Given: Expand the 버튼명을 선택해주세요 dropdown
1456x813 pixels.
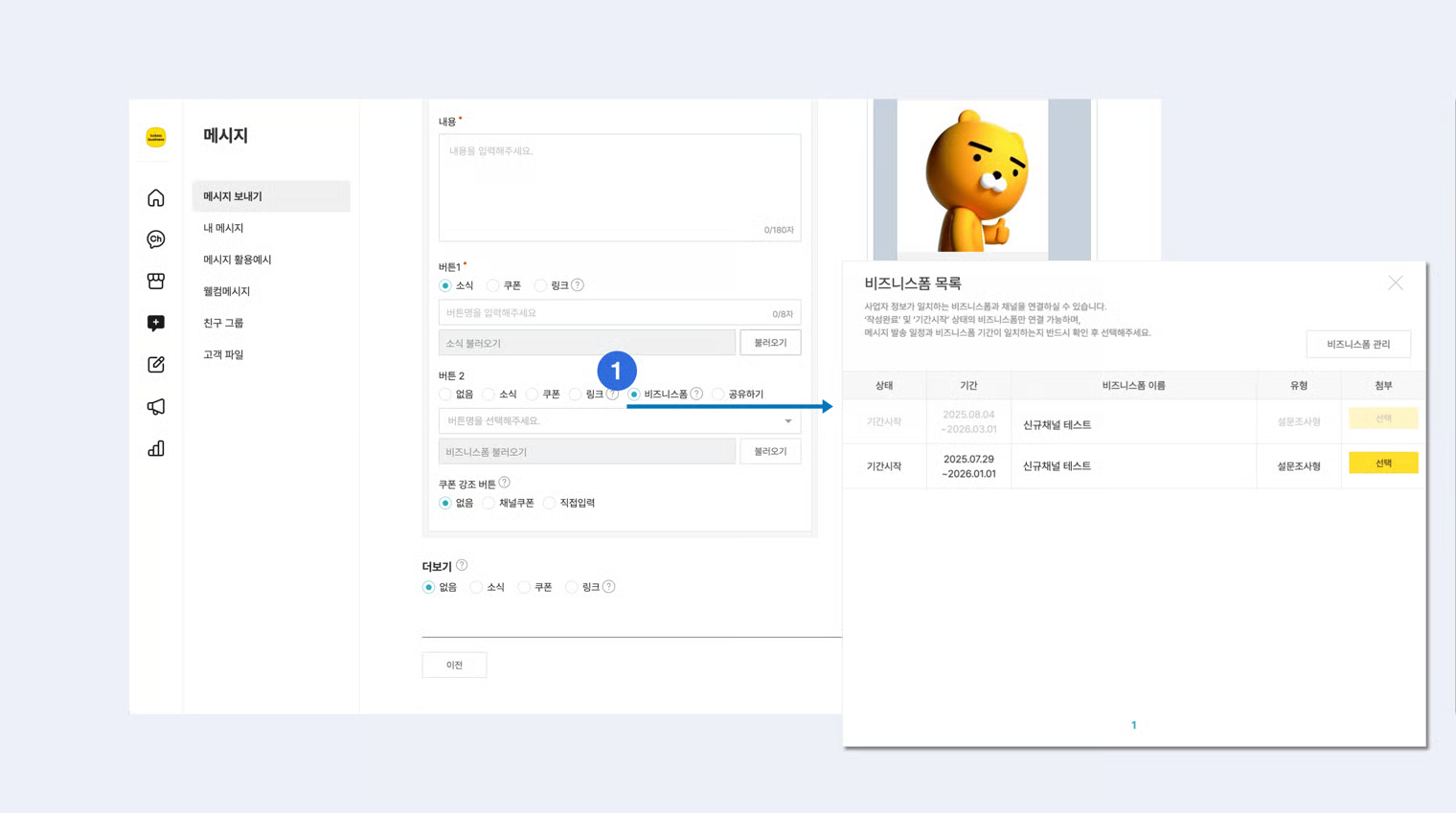Looking at the screenshot, I should tap(619, 421).
